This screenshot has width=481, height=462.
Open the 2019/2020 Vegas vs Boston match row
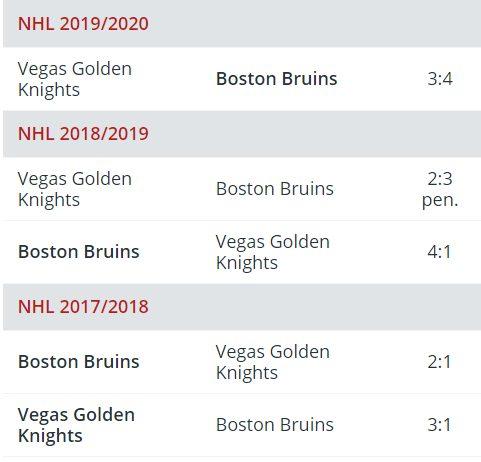[x=242, y=79]
